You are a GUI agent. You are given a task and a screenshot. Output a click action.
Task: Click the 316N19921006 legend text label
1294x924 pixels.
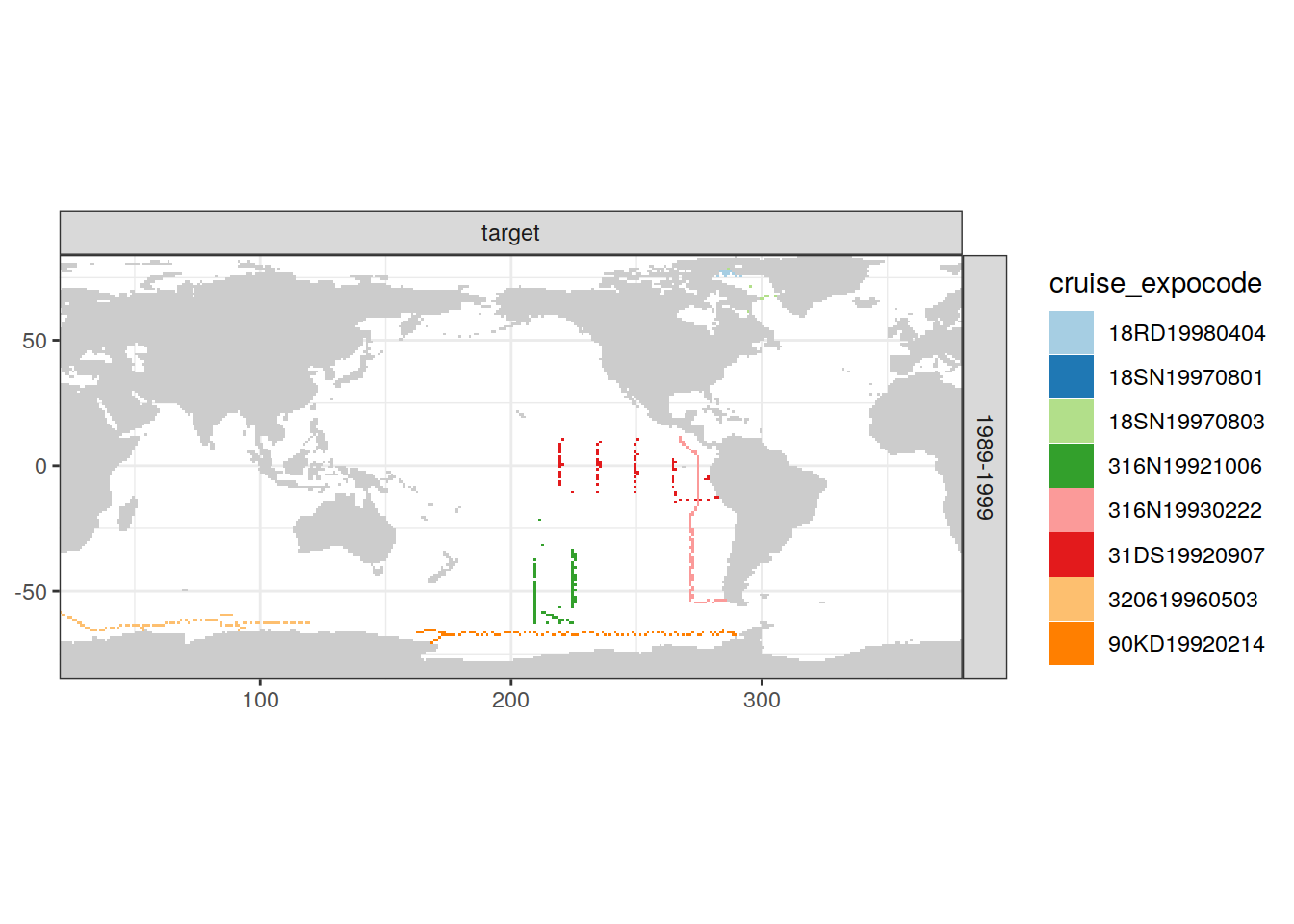1184,466
